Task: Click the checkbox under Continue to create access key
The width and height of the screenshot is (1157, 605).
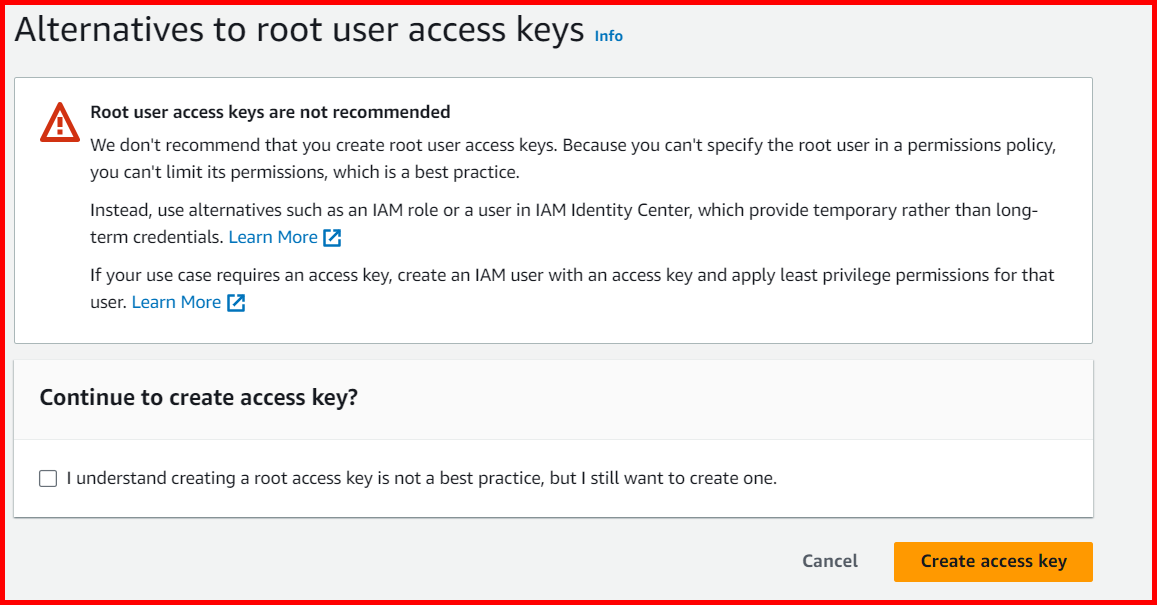Action: point(47,478)
